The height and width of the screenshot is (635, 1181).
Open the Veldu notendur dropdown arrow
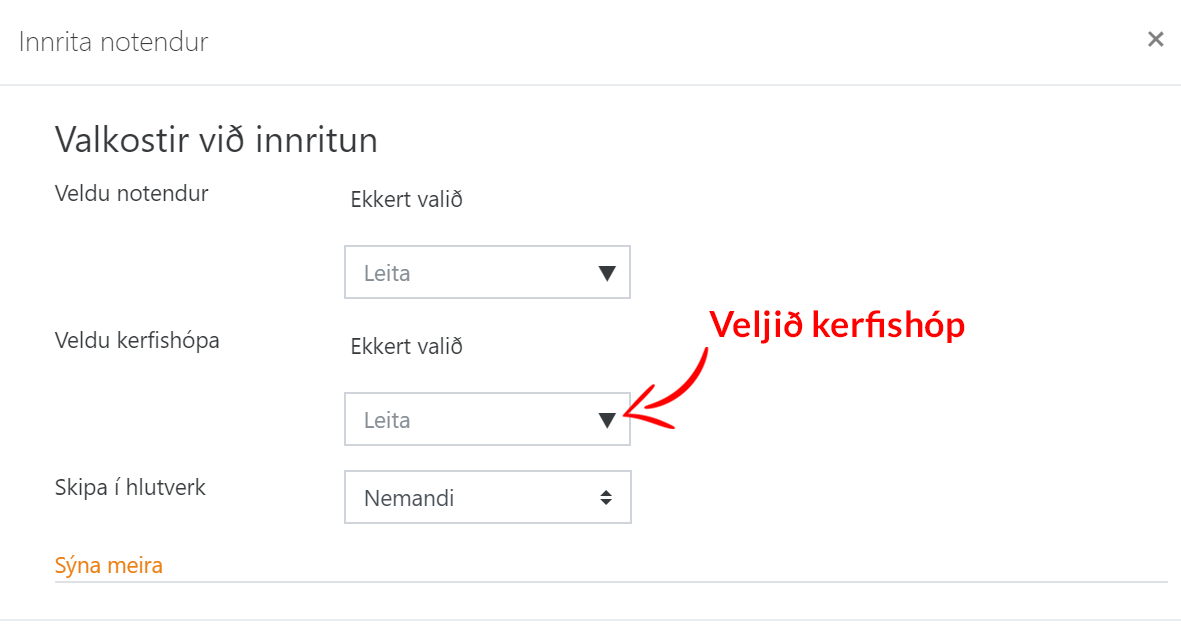pos(606,273)
